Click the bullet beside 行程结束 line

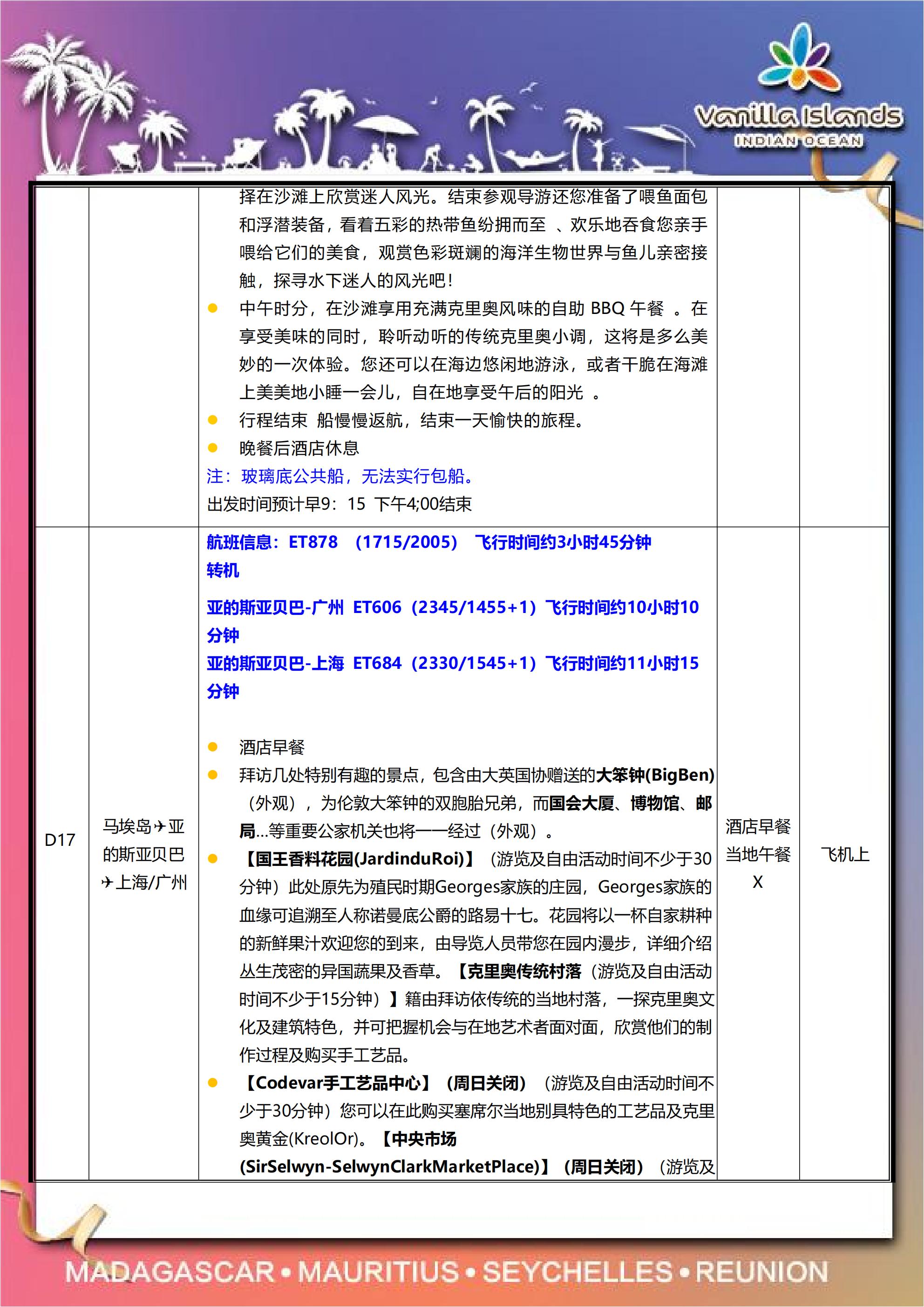click(x=213, y=420)
